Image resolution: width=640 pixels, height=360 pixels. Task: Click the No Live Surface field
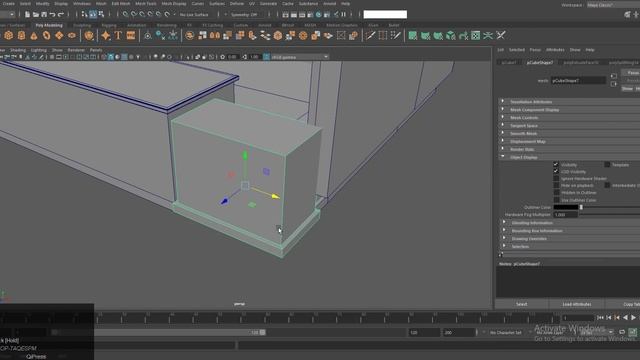(x=194, y=14)
